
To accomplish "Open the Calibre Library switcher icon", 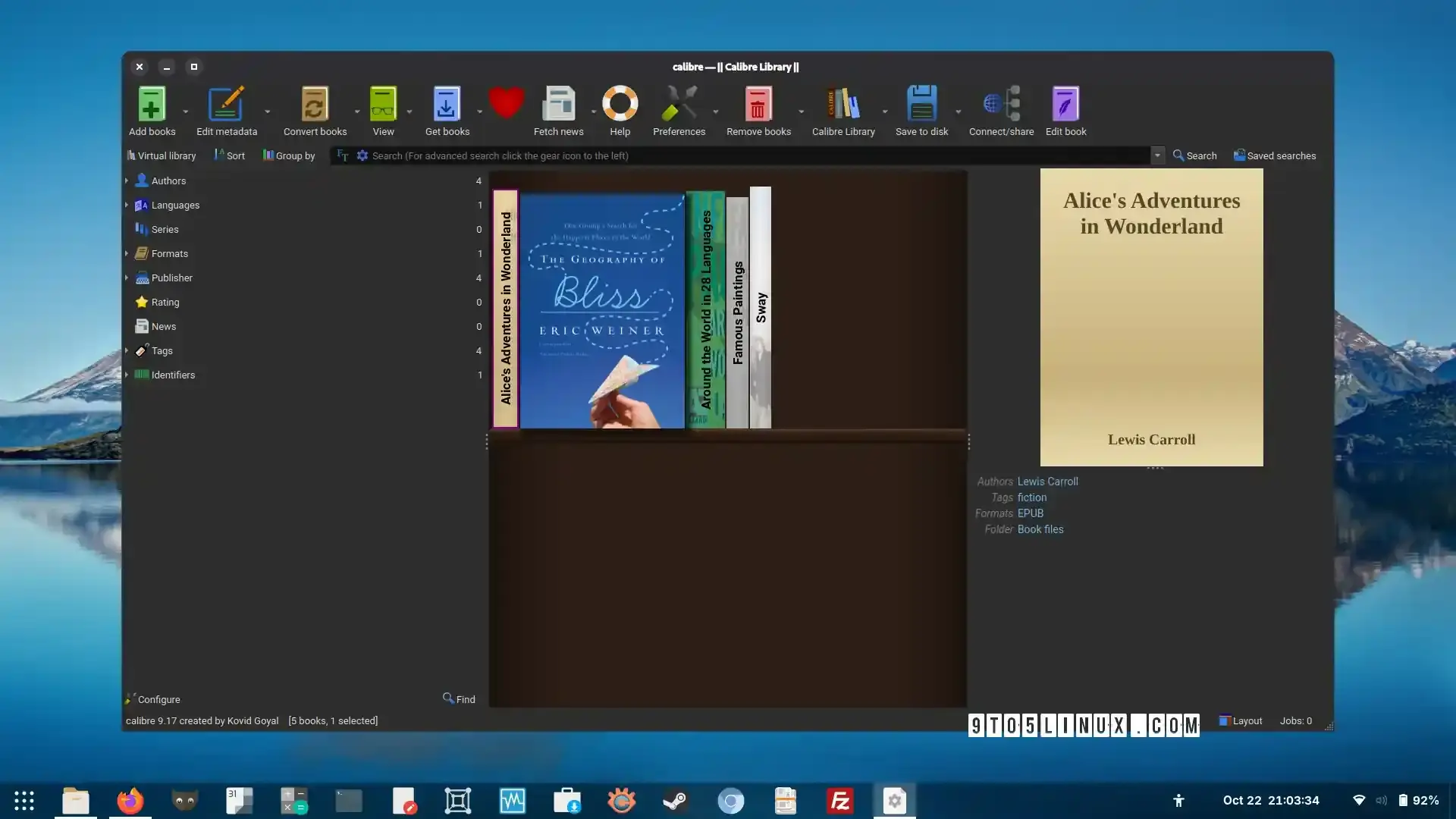I will [x=843, y=104].
